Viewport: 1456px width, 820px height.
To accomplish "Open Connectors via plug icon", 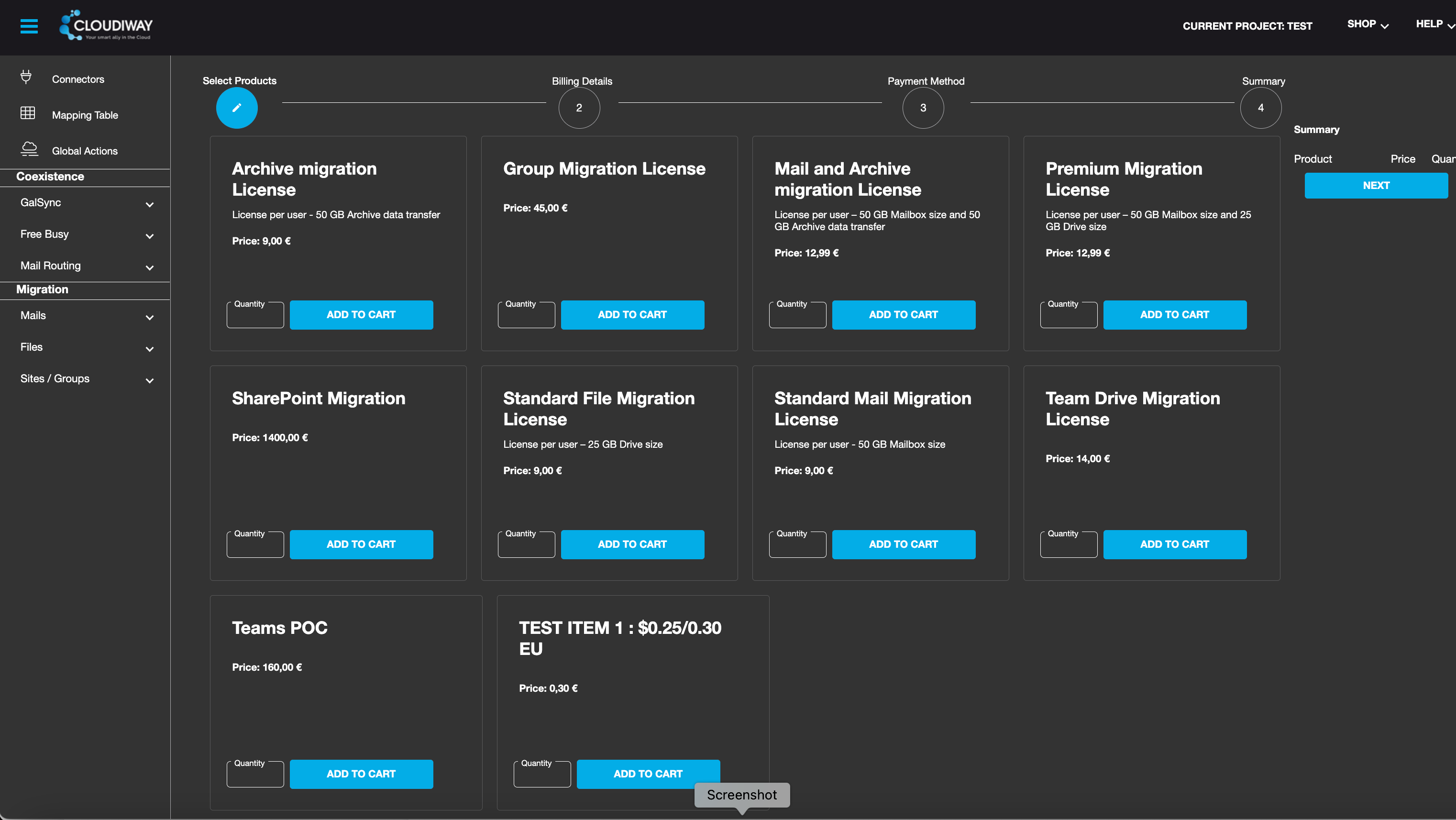I will 26,77.
